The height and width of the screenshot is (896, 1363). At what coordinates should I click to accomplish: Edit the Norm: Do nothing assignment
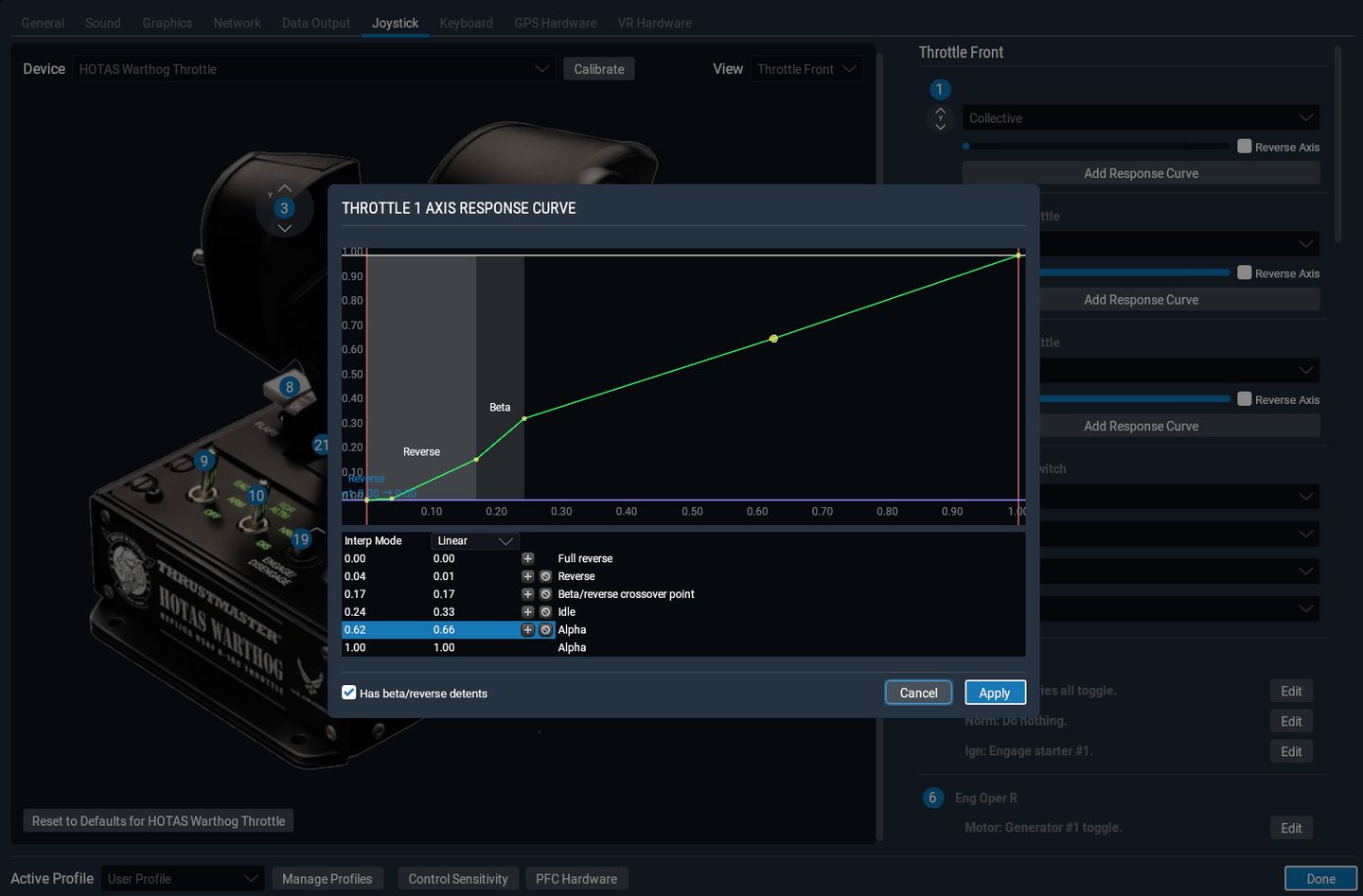[x=1291, y=721]
